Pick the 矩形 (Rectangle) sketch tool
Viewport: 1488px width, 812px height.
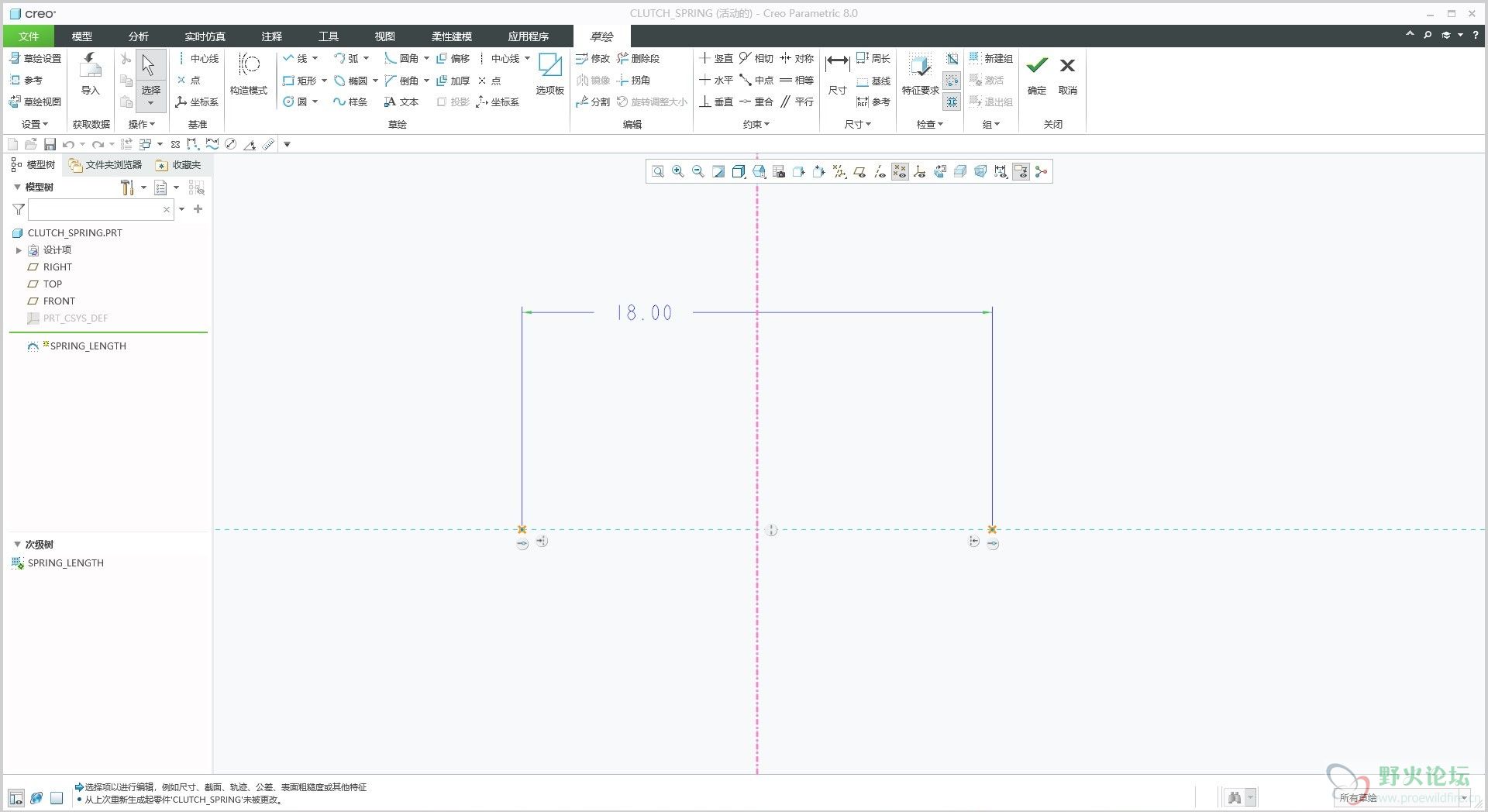(x=300, y=80)
